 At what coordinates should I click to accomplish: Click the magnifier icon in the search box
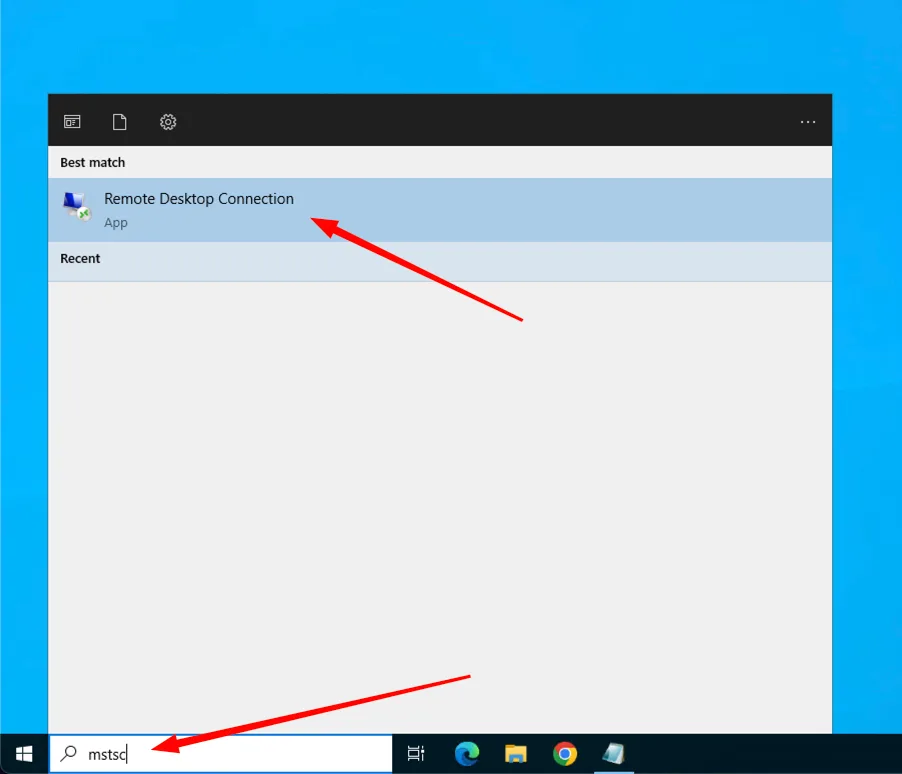tap(69, 754)
